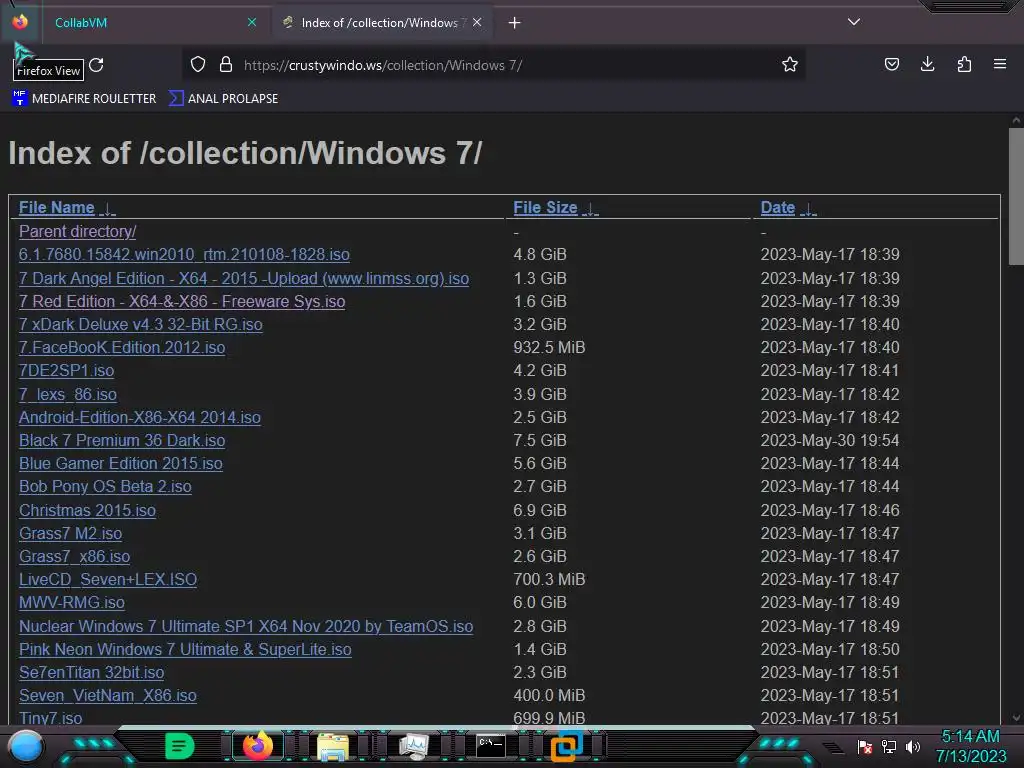Viewport: 1024px width, 768px height.
Task: Download MWV-RMG.iso
Action: [72, 602]
